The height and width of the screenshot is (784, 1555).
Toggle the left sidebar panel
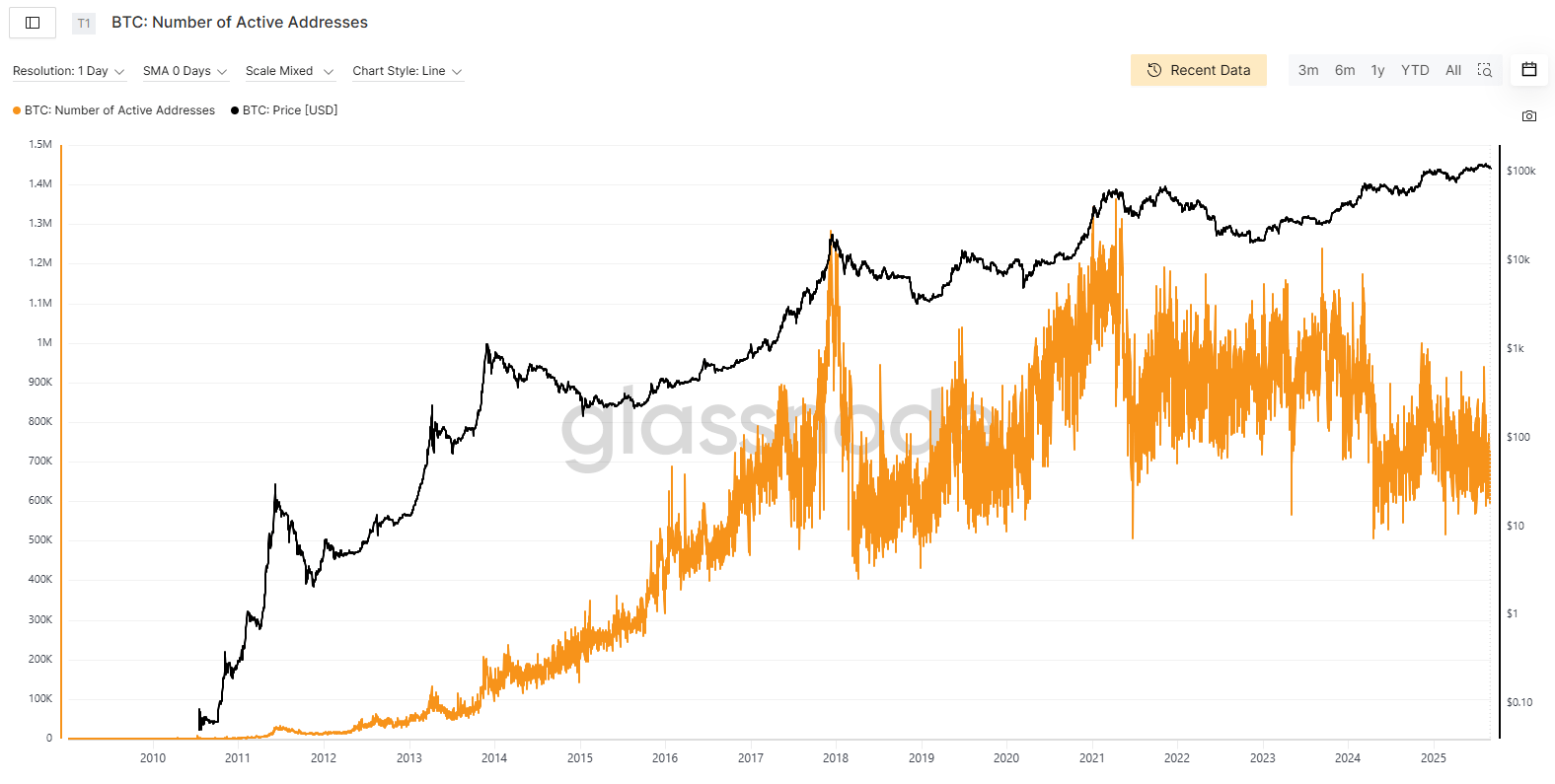[32, 22]
